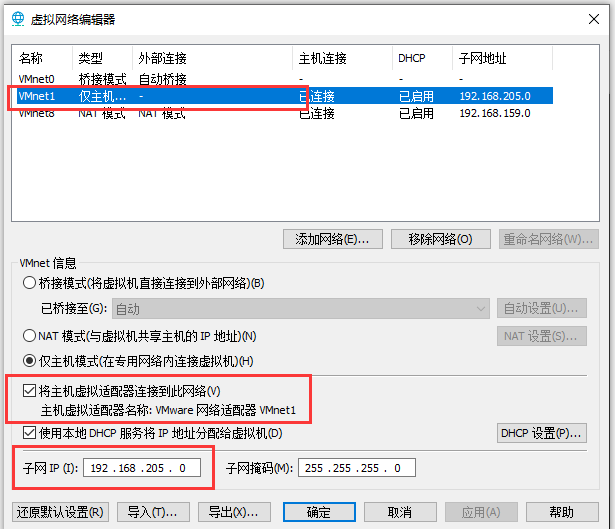Confirm with the 确定 button

[318, 512]
